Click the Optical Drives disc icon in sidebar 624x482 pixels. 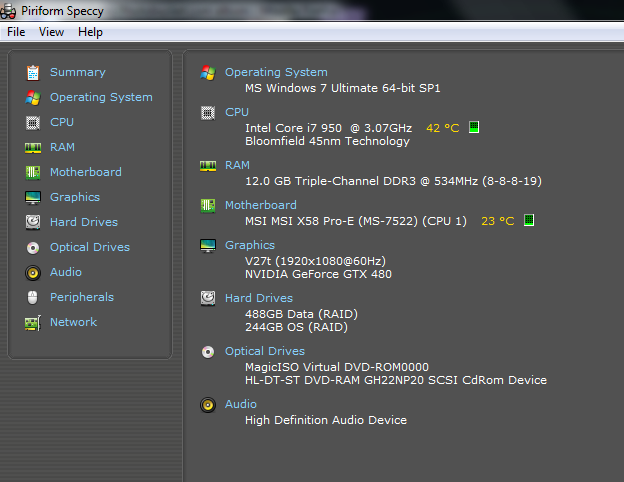tap(33, 247)
